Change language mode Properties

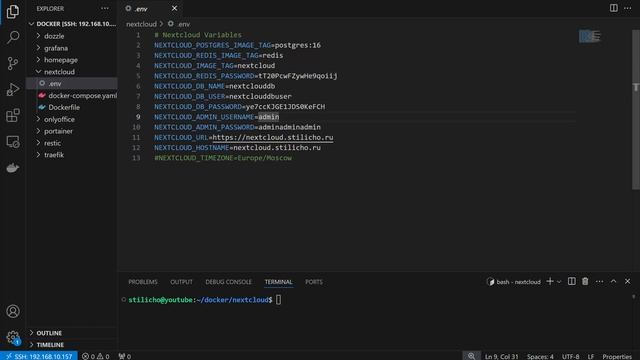coord(617,356)
